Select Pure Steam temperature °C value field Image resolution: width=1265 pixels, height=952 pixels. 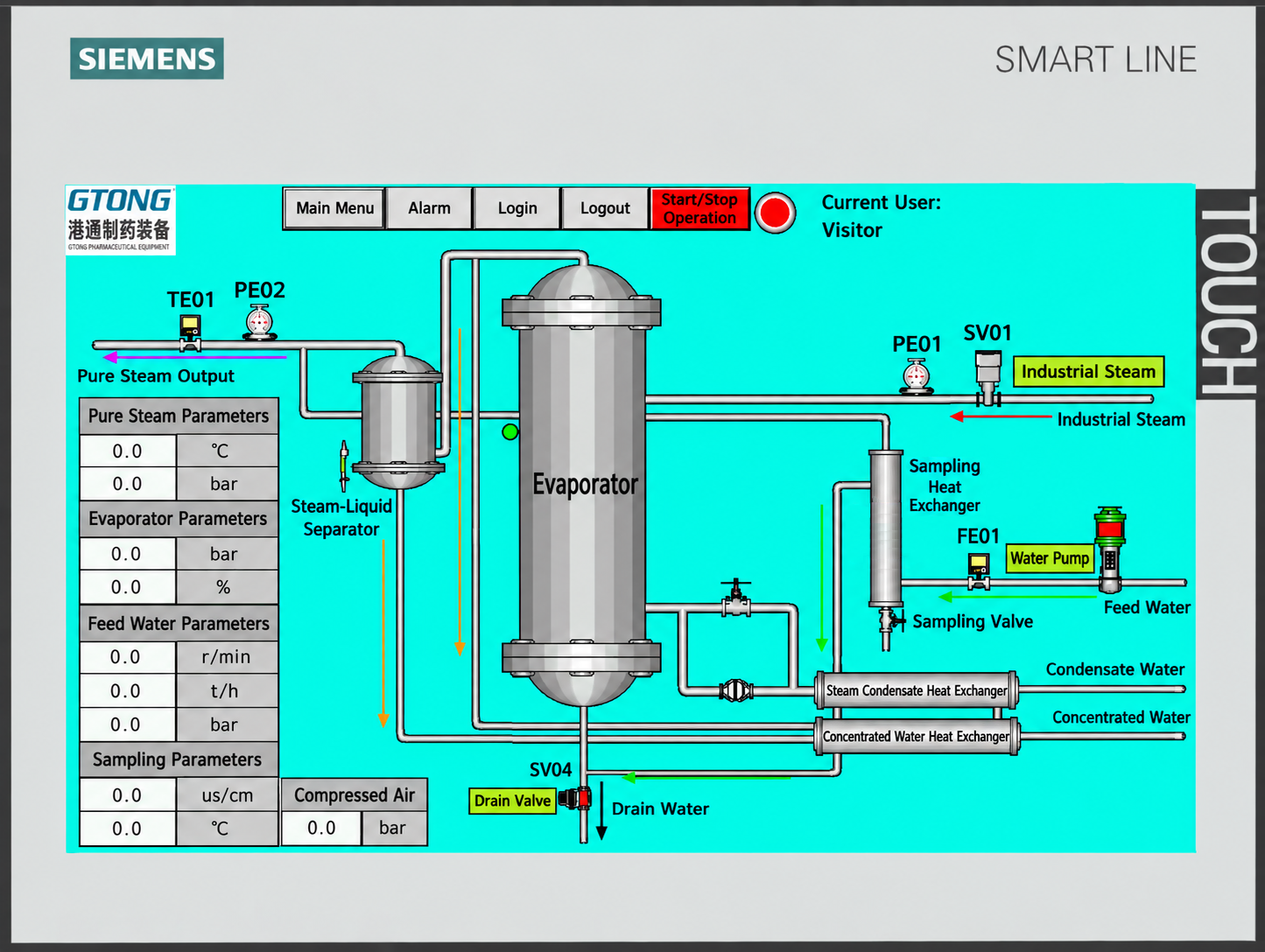pos(128,451)
